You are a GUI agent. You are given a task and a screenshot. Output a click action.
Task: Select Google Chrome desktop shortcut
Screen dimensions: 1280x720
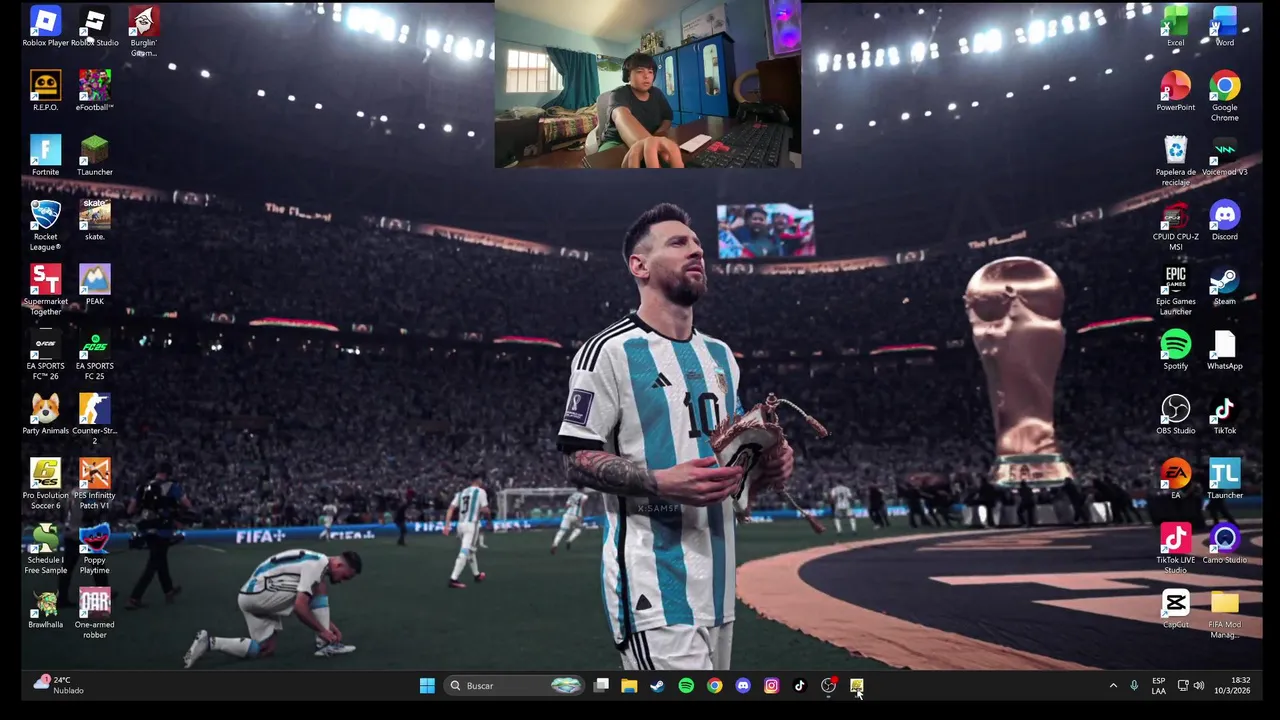(x=1224, y=96)
